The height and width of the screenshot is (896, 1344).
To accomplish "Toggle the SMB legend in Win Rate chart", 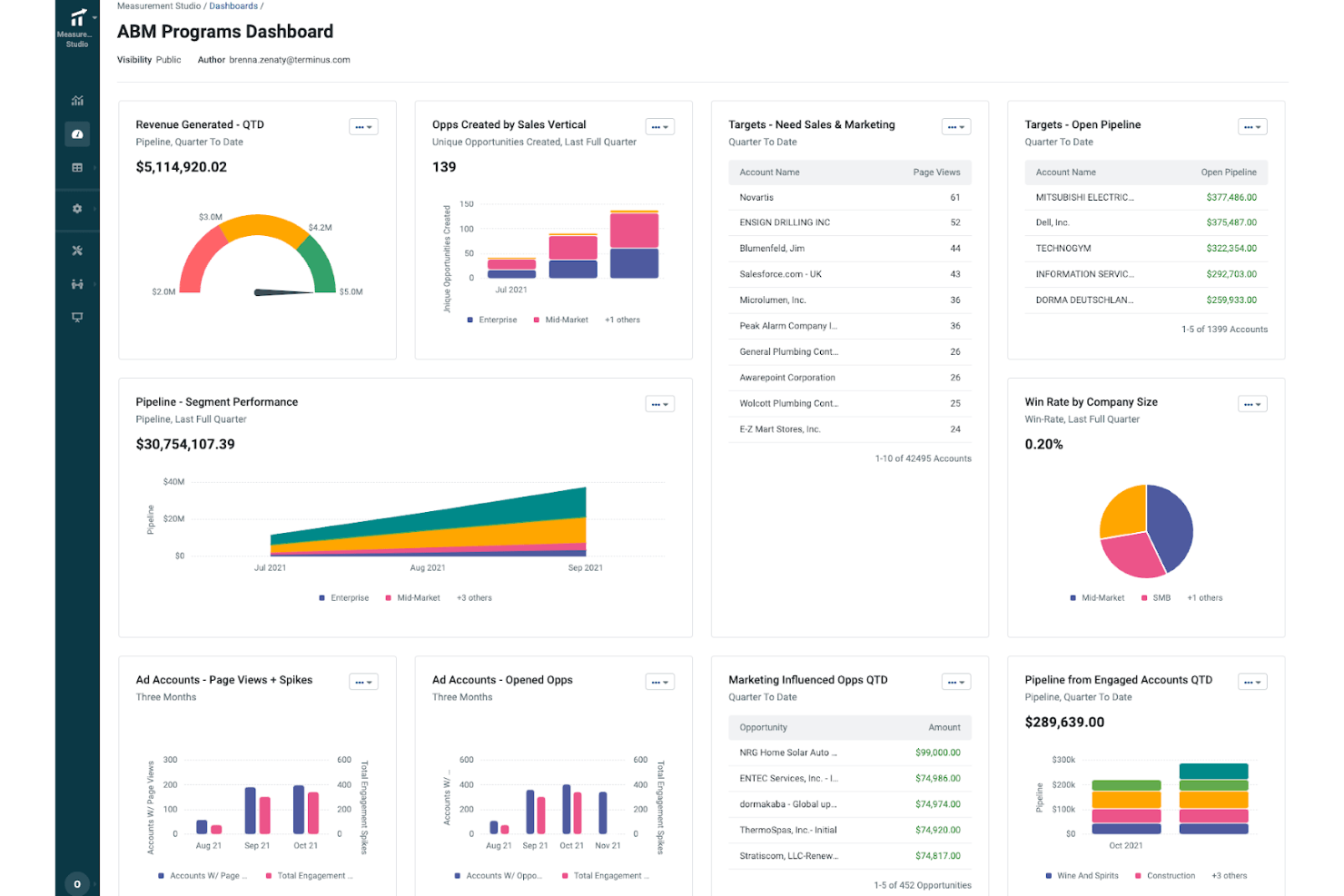I will click(1156, 597).
